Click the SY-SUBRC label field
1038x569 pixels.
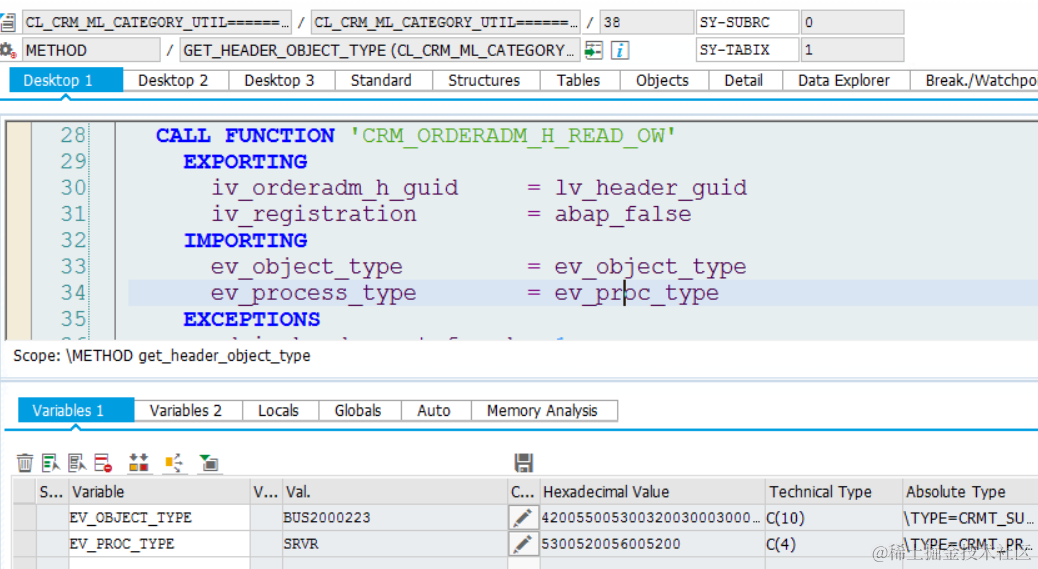pos(747,22)
